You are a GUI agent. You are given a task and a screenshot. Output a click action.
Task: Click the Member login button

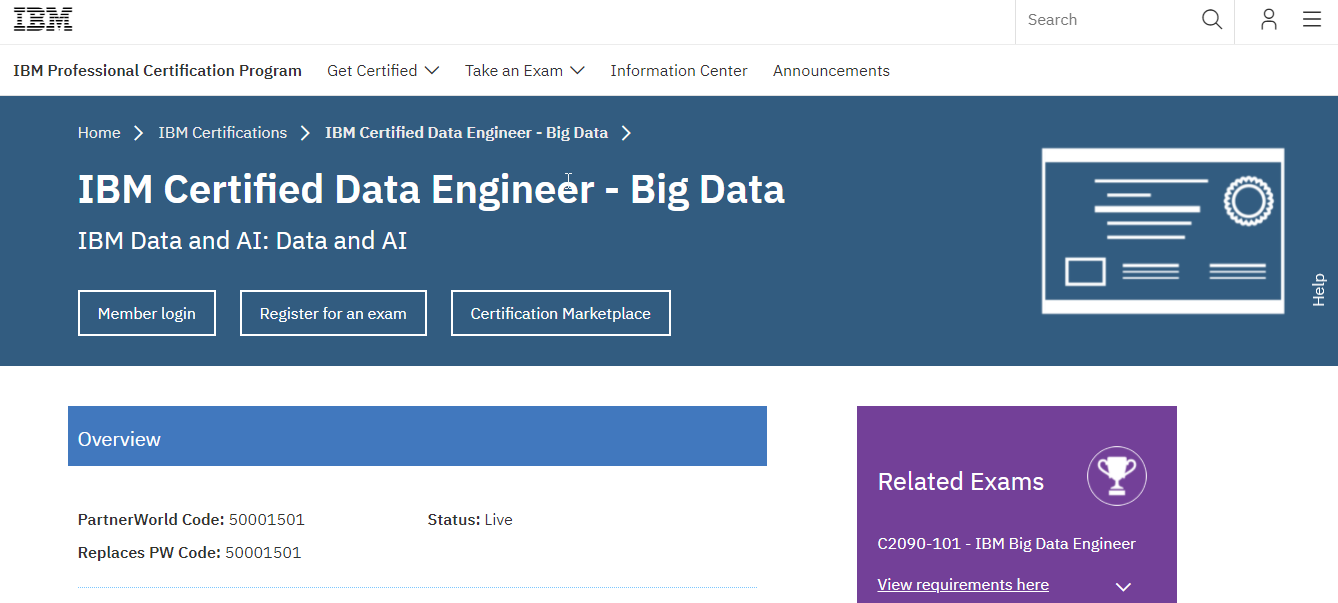tap(147, 313)
